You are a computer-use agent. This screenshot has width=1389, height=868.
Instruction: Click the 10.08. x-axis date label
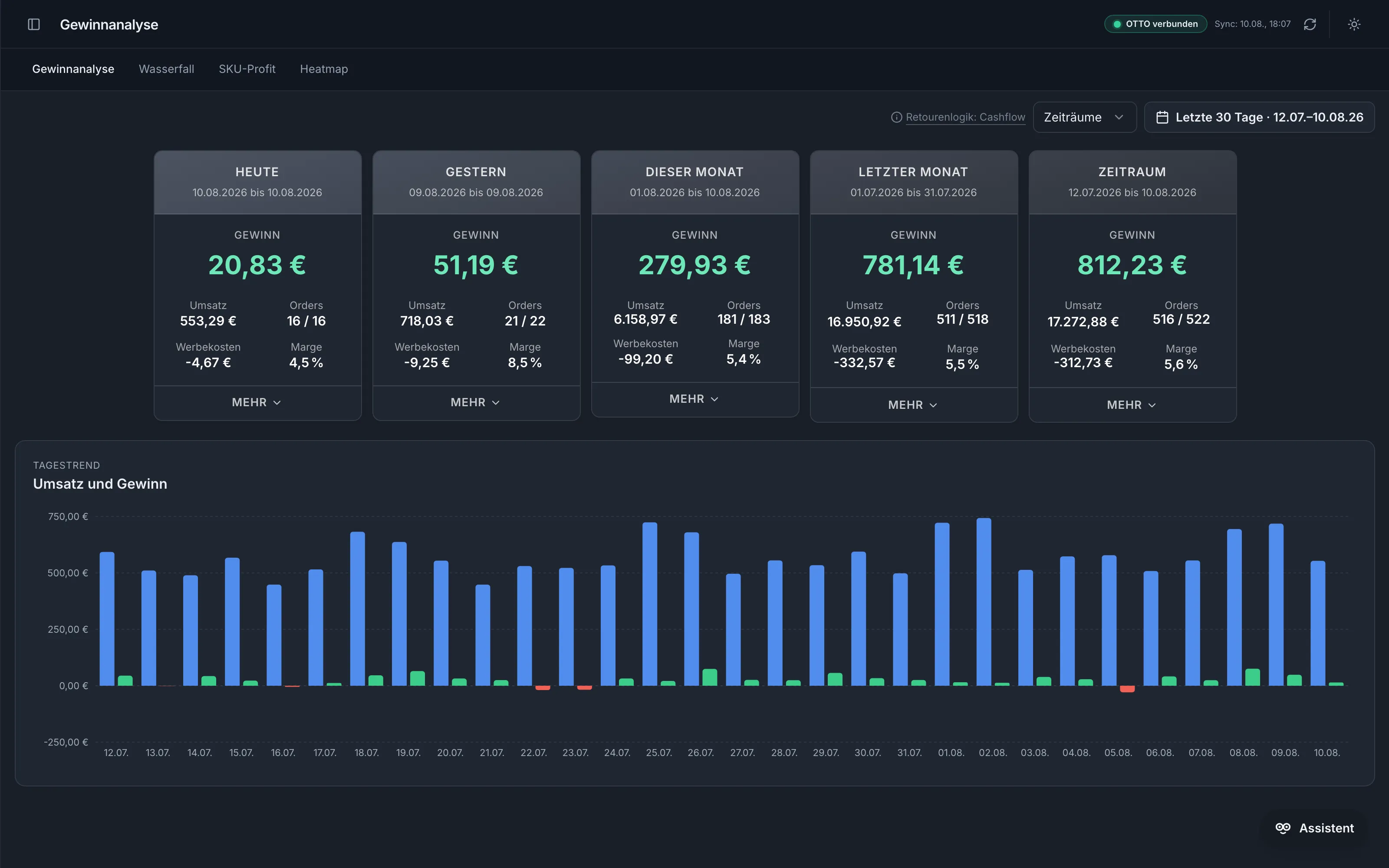pyautogui.click(x=1327, y=753)
